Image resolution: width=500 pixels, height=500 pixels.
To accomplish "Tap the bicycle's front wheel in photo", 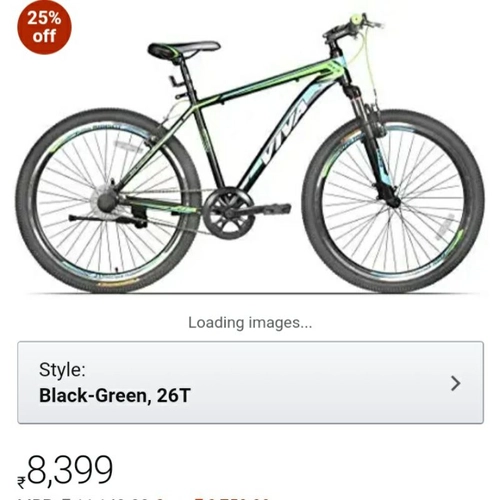I will pyautogui.click(x=393, y=202).
